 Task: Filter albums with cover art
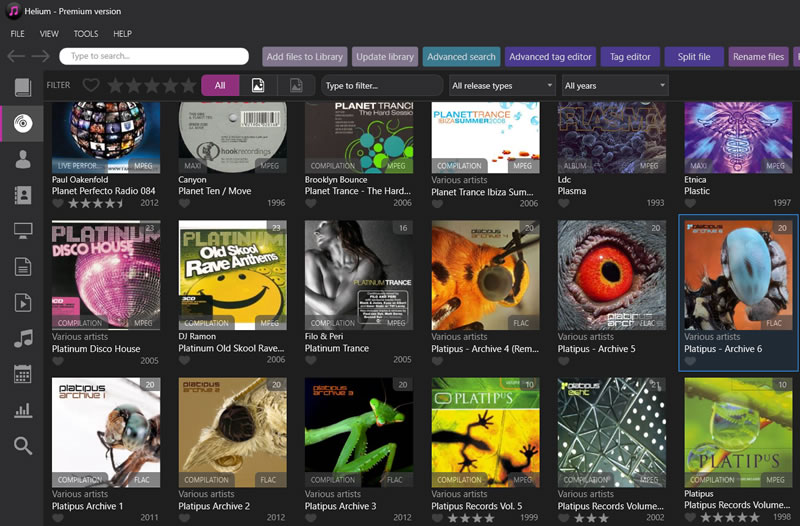258,85
